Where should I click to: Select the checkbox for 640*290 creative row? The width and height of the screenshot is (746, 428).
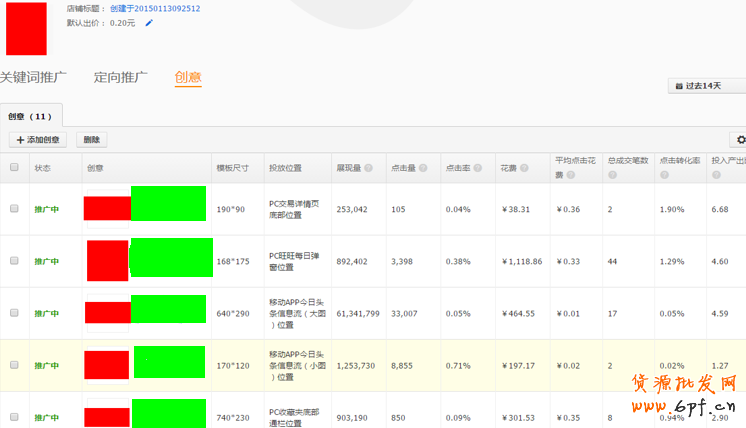[14, 313]
